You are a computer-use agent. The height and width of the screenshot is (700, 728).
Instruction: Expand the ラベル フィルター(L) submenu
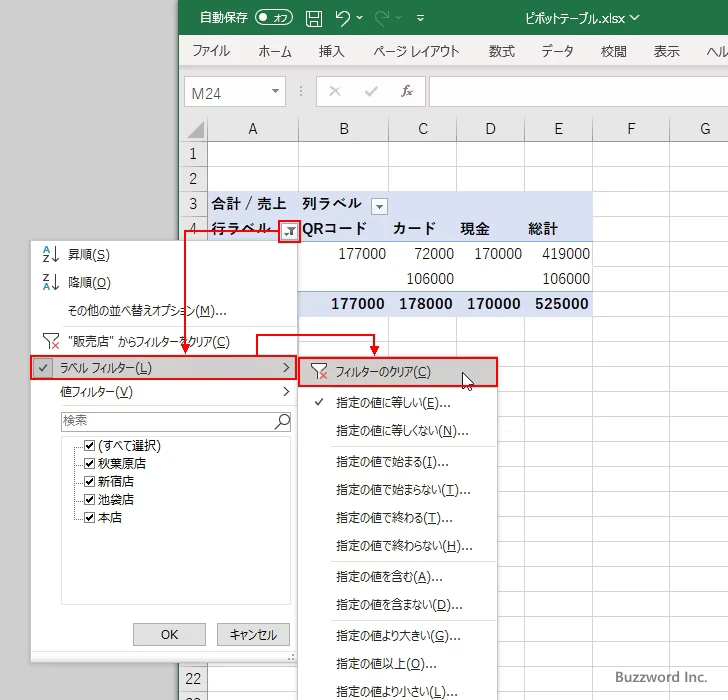[163, 368]
